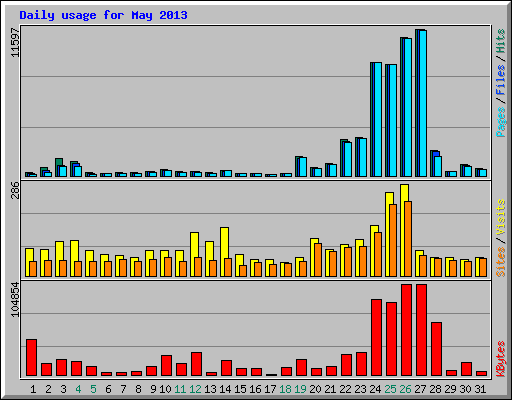Click day label 31 on the x-axis

click(480, 389)
